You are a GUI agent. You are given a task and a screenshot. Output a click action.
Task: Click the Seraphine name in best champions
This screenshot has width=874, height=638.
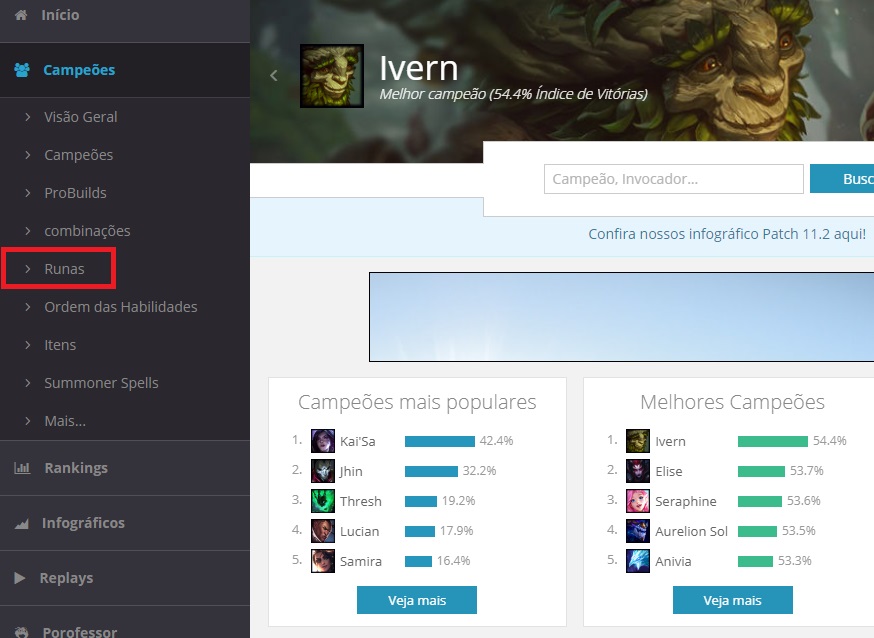686,501
